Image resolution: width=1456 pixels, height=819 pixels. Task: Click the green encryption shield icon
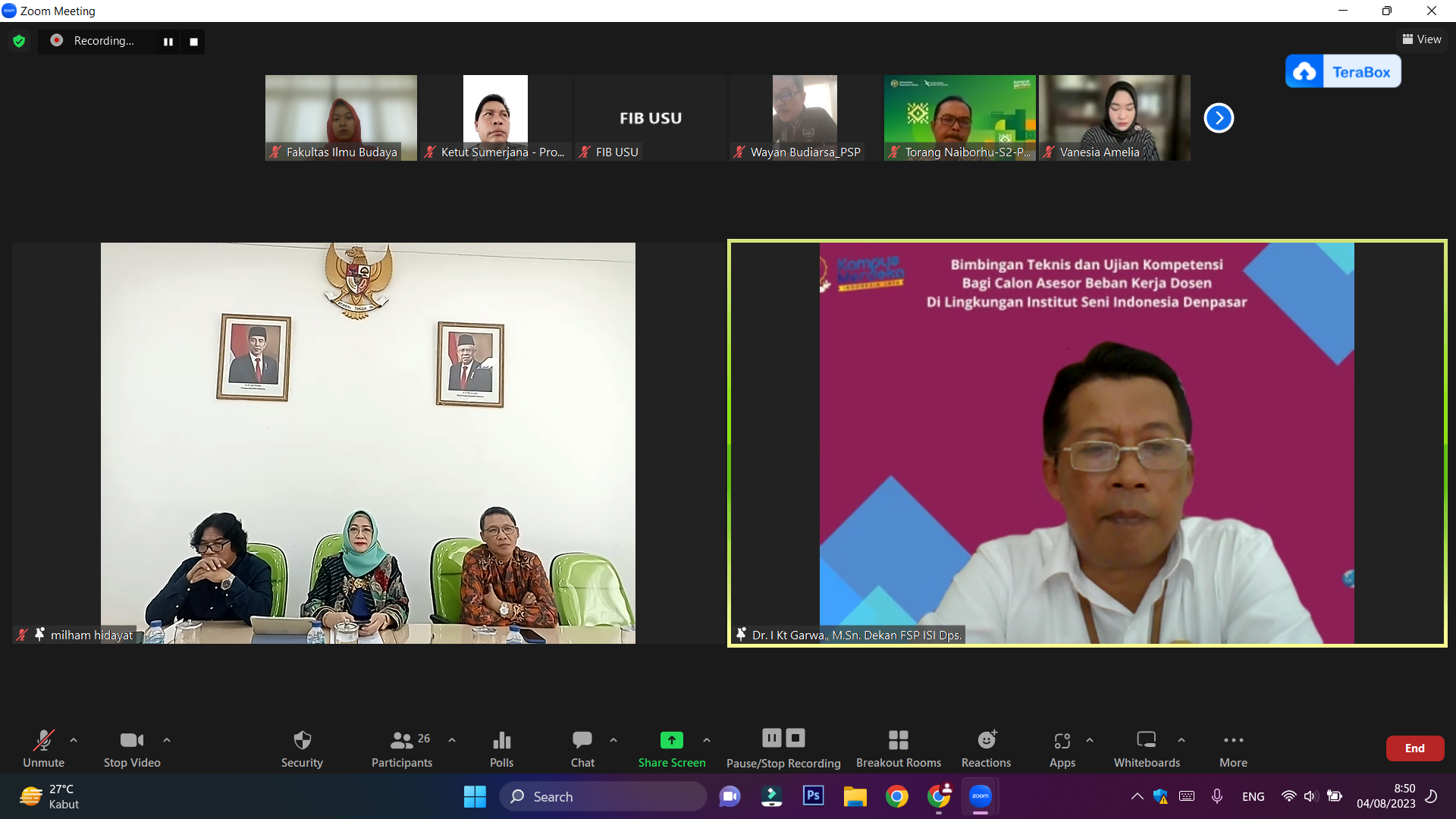point(19,41)
